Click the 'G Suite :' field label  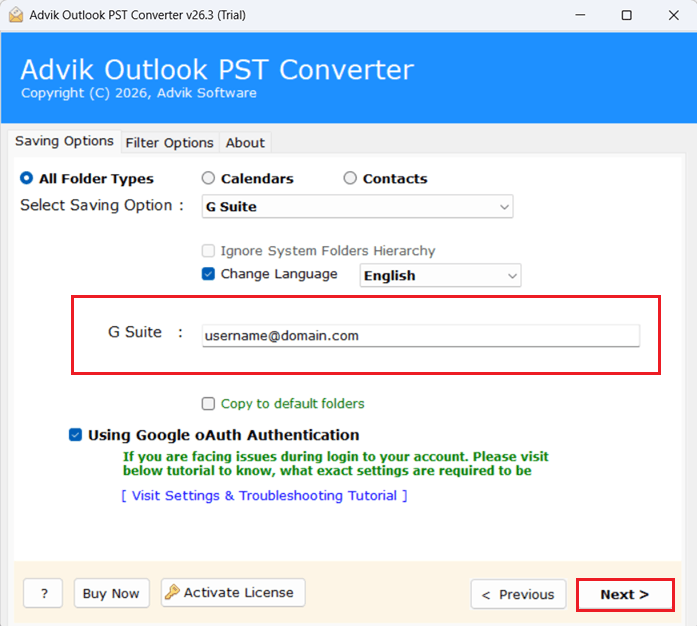(145, 332)
